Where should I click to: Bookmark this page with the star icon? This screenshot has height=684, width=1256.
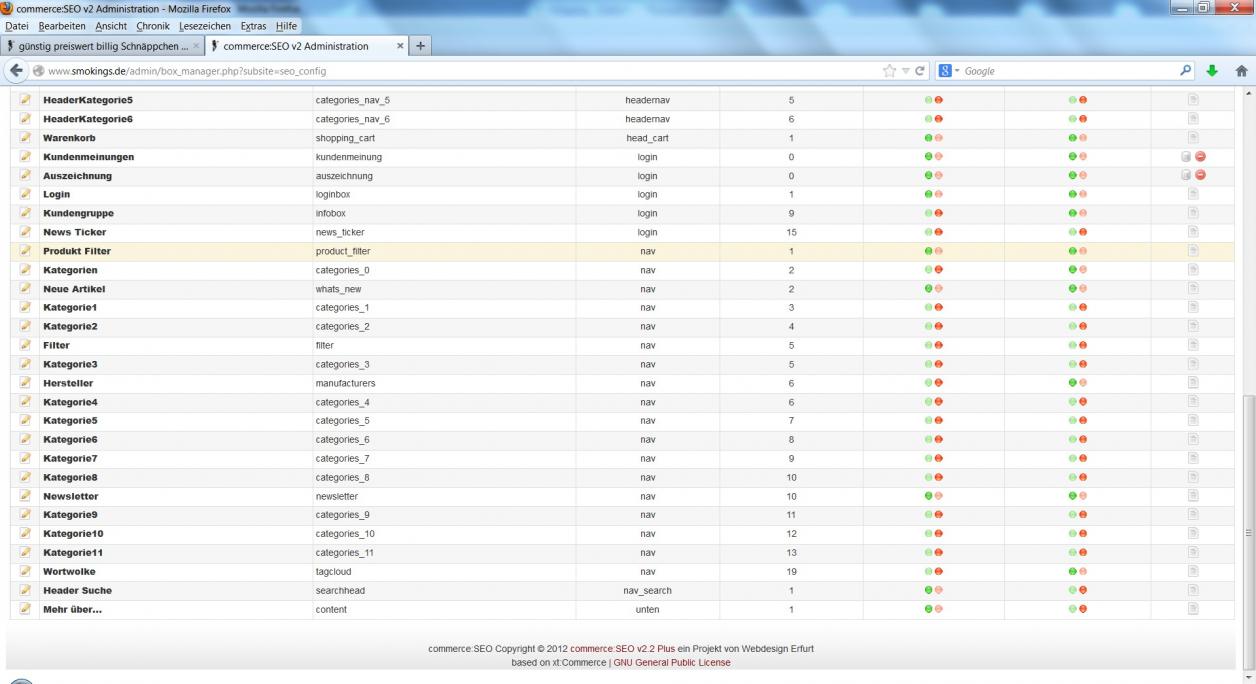pos(888,71)
